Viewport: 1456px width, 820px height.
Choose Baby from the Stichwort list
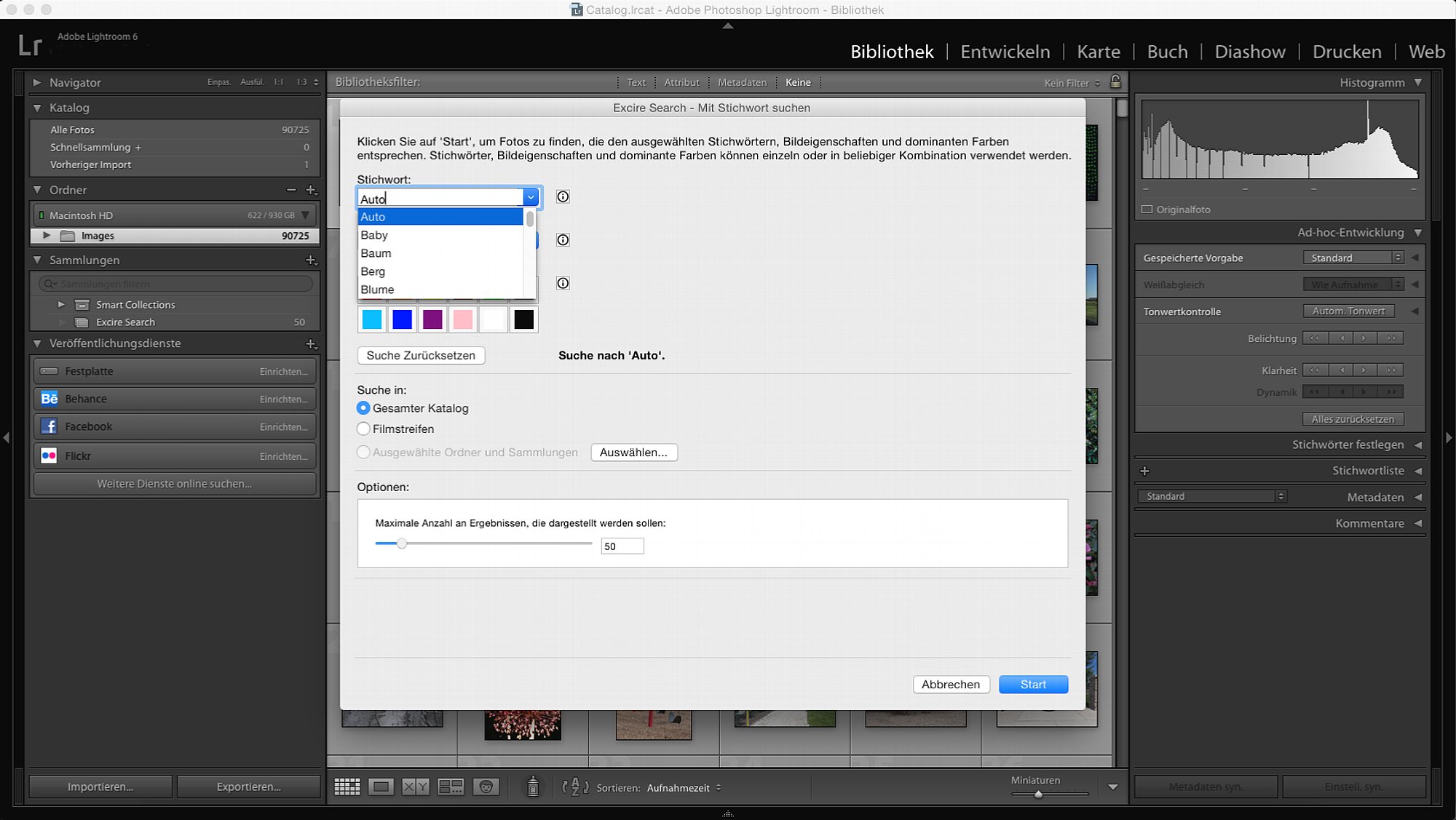440,235
